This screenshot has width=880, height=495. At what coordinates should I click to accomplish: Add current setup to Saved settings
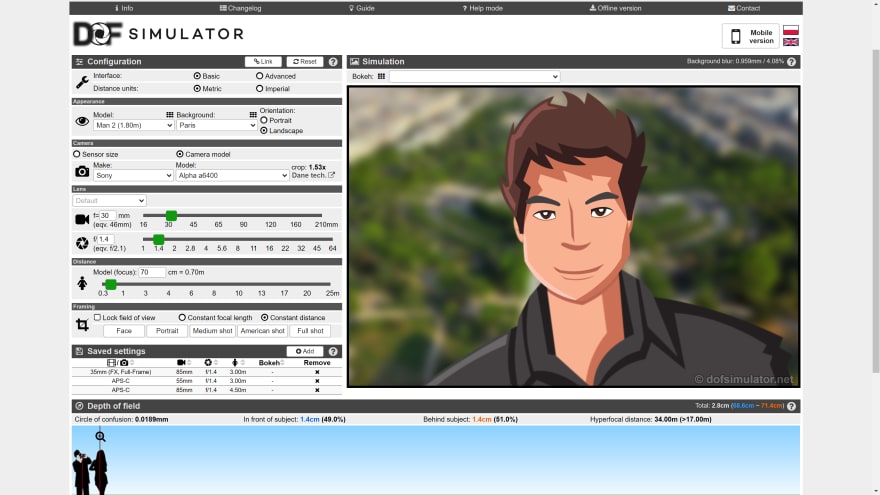[x=305, y=351]
